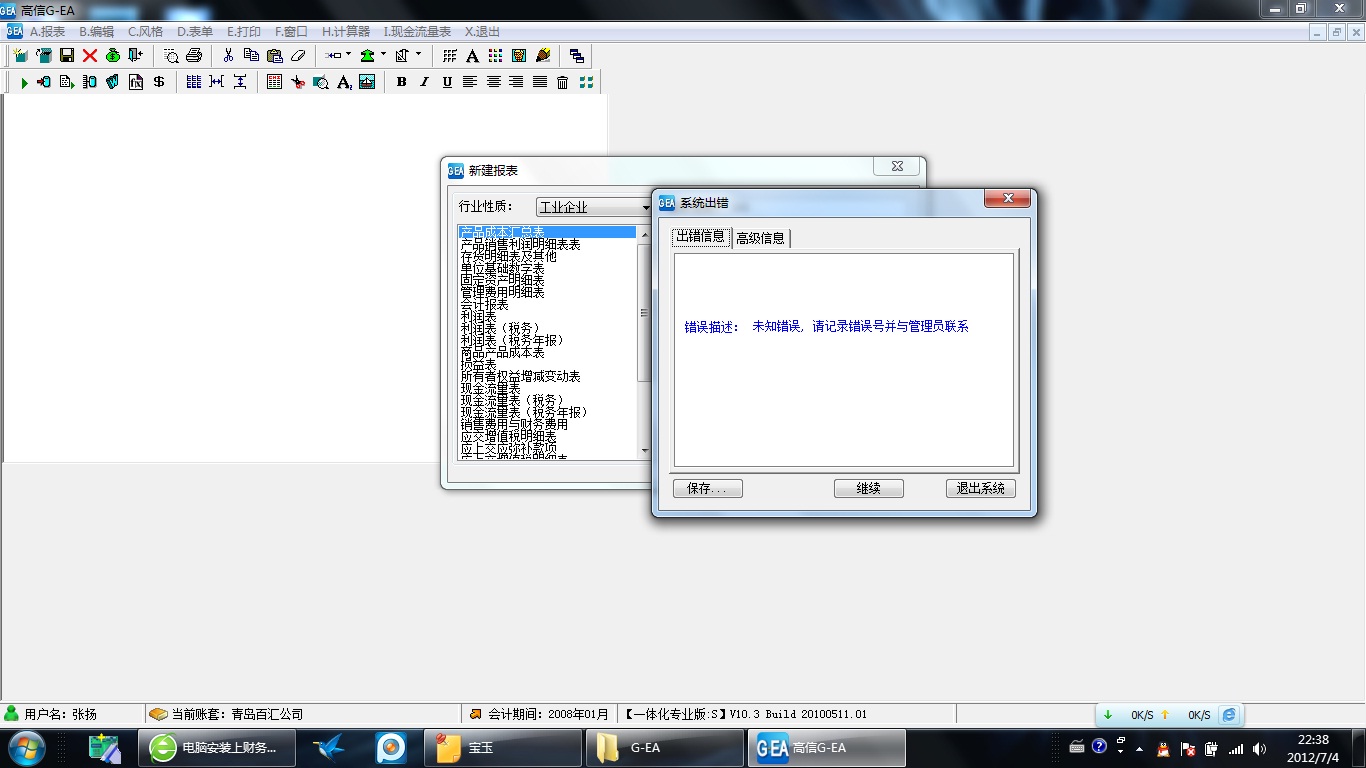Image resolution: width=1366 pixels, height=768 pixels.
Task: Open print preview with the magnifier icon
Action: (171, 56)
